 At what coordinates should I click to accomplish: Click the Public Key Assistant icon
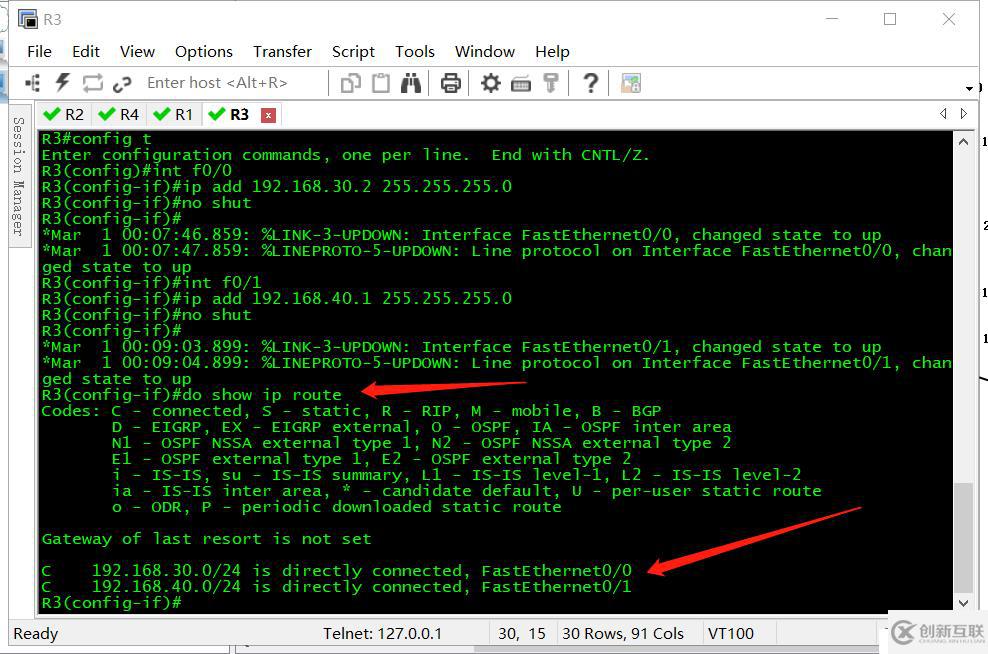[x=551, y=83]
